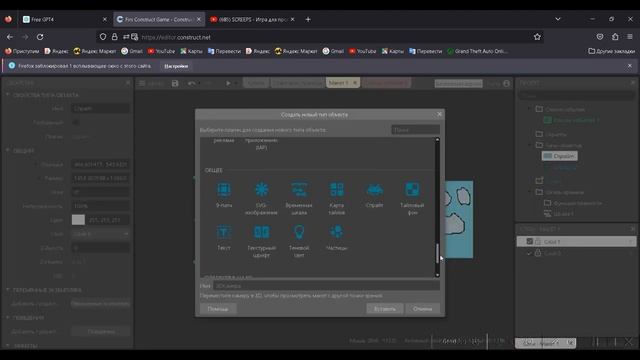Screen dimensions: 640x360
Task: Choose the Tilemap (Карта тайлов) object type
Action: [x=336, y=190]
